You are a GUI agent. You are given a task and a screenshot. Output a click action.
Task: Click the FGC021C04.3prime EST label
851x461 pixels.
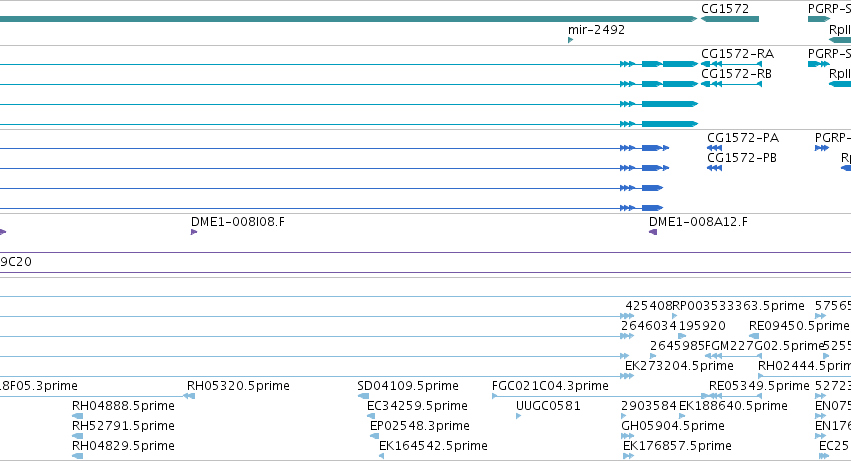pyautogui.click(x=550, y=386)
